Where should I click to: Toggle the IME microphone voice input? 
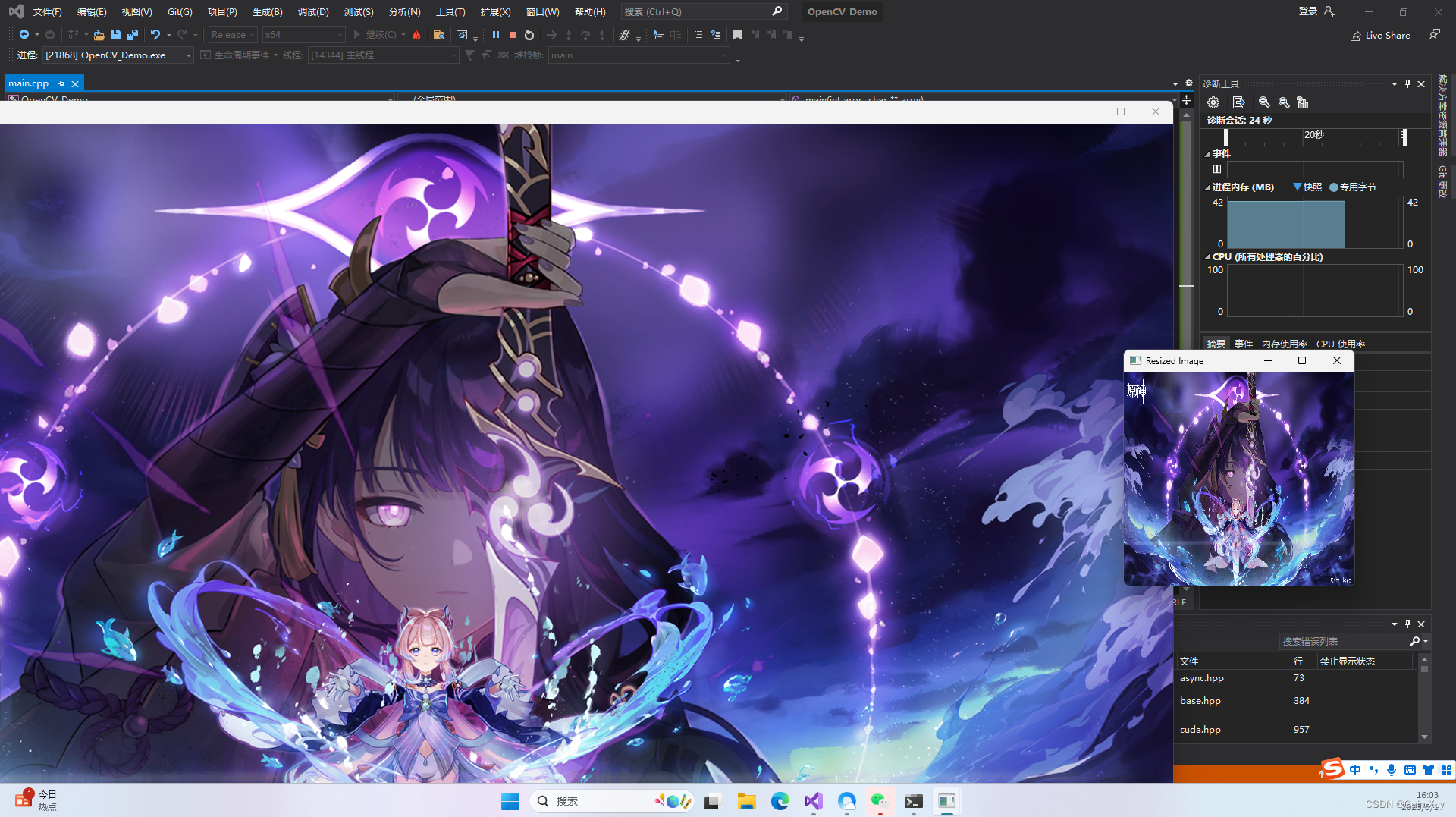pyautogui.click(x=1392, y=770)
